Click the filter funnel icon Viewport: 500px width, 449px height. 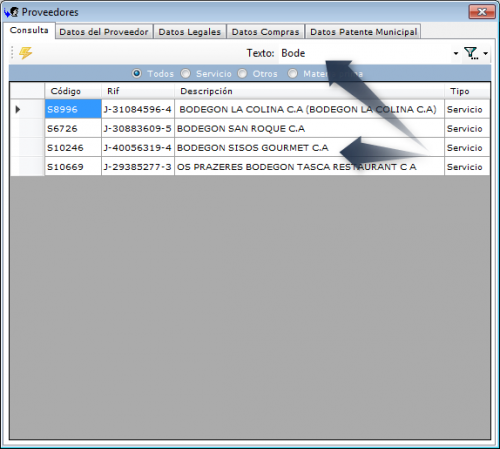471,53
